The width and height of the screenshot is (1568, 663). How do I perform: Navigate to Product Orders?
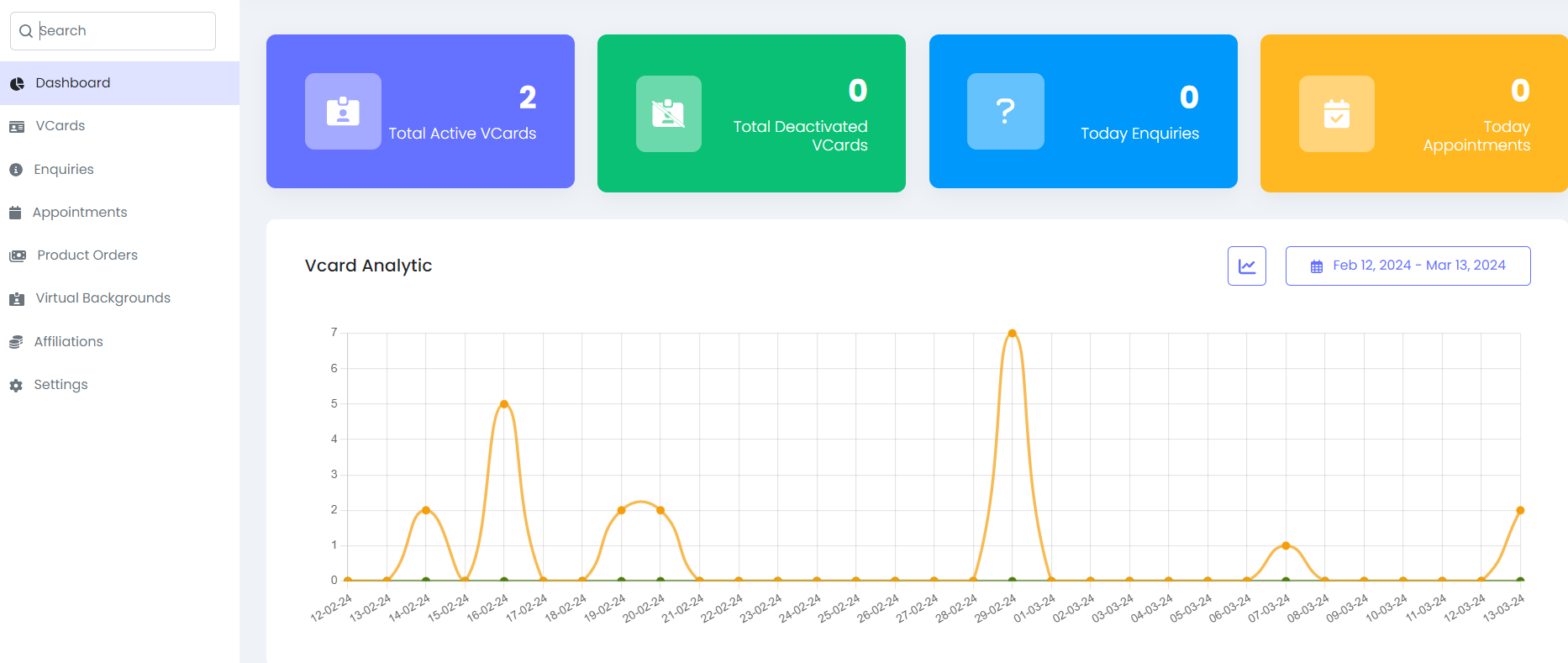(x=87, y=255)
